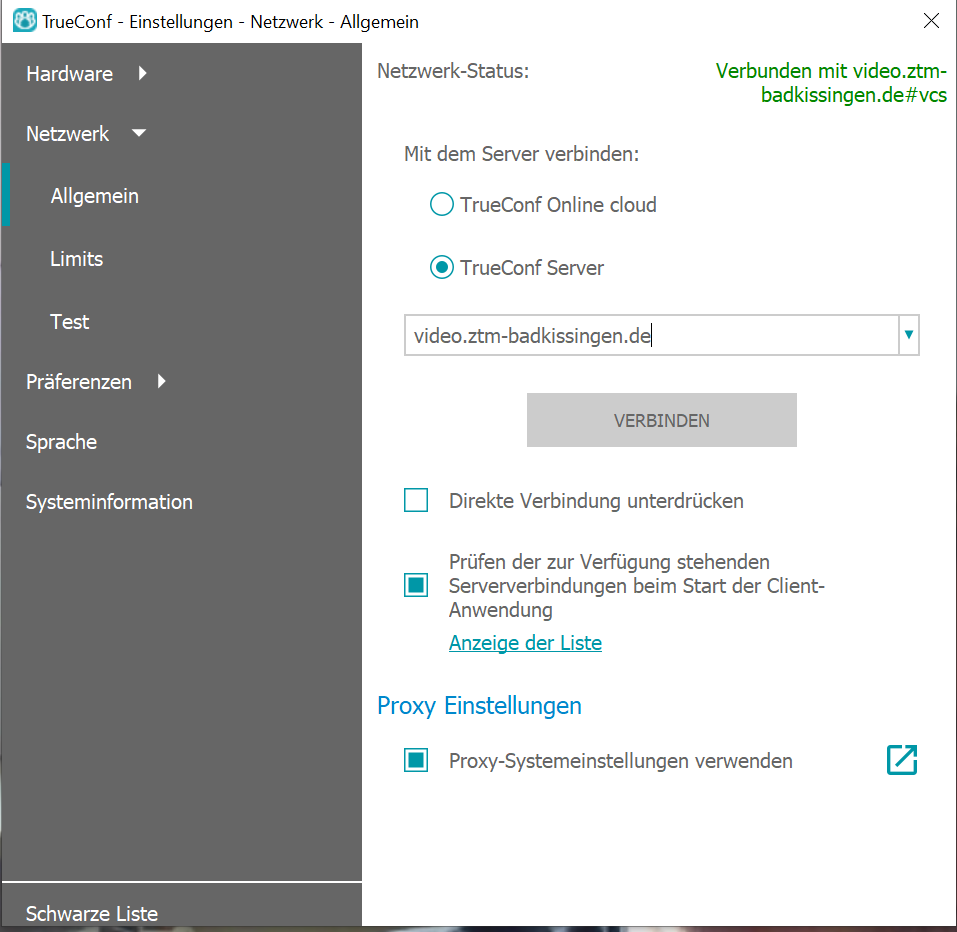Open the Systeminformation page
The image size is (957, 932).
click(109, 502)
